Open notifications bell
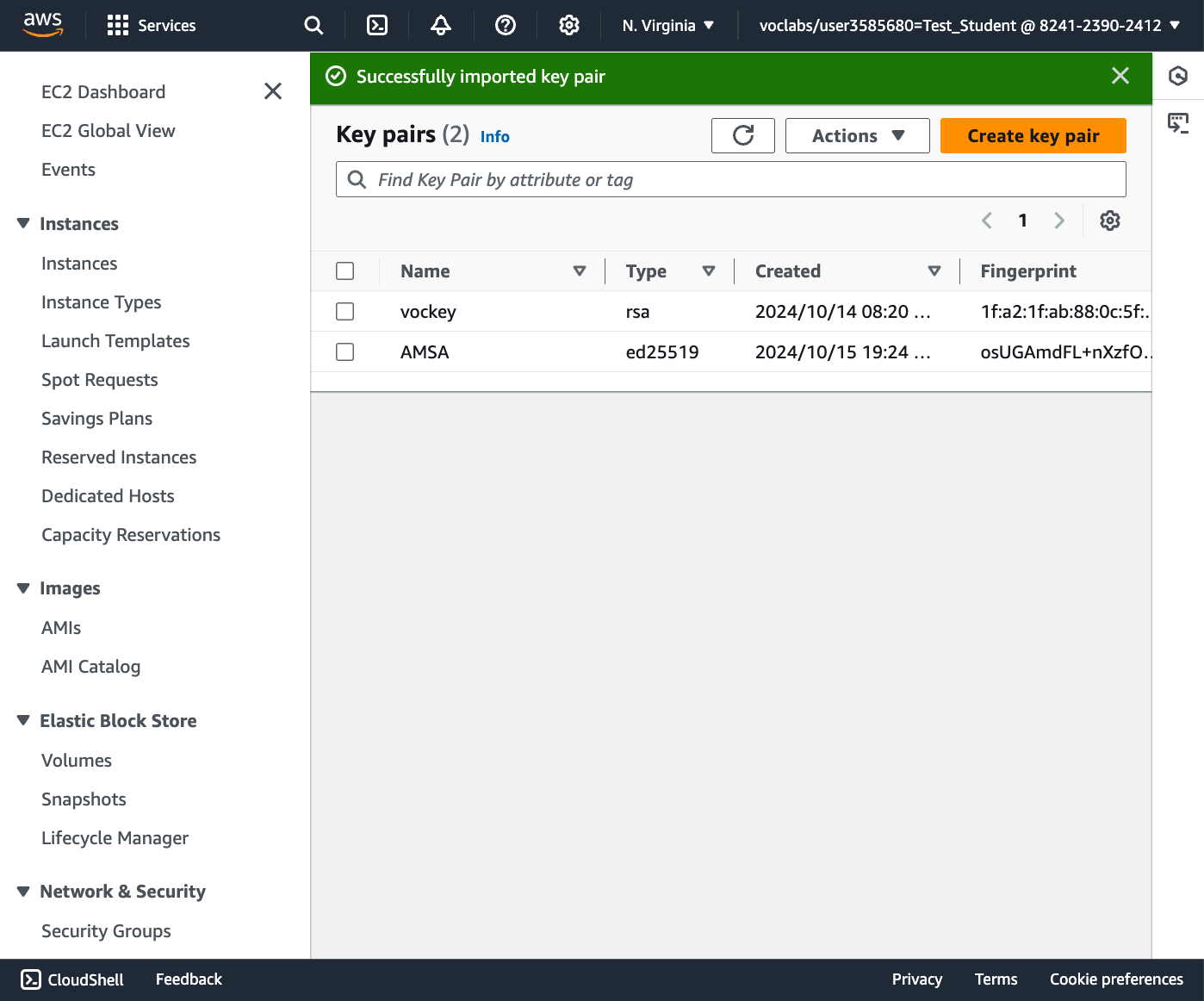Screen dimensions: 1204x1001 click(441, 26)
